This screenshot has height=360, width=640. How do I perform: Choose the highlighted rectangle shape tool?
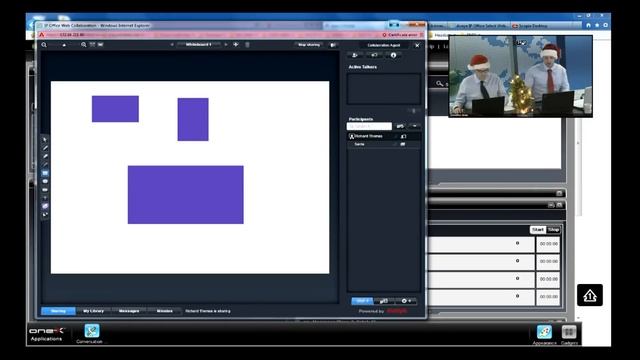pyautogui.click(x=45, y=173)
